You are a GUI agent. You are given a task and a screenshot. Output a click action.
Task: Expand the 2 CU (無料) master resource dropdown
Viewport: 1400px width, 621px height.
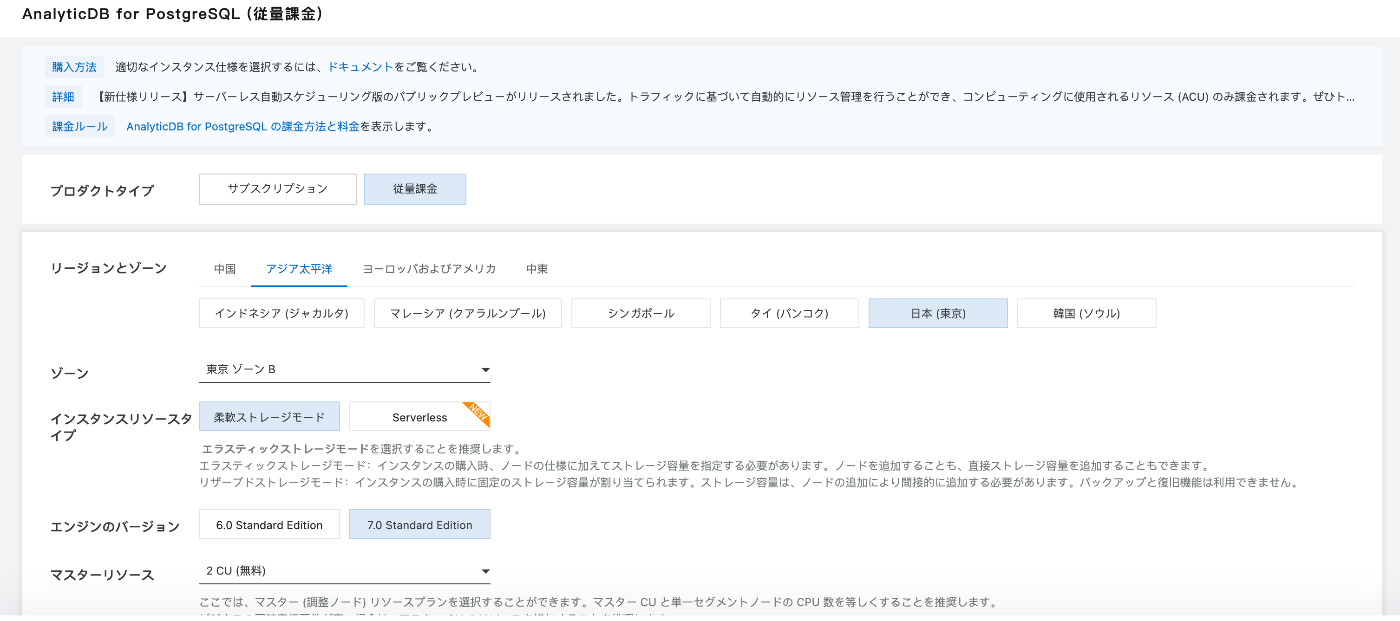(x=344, y=571)
